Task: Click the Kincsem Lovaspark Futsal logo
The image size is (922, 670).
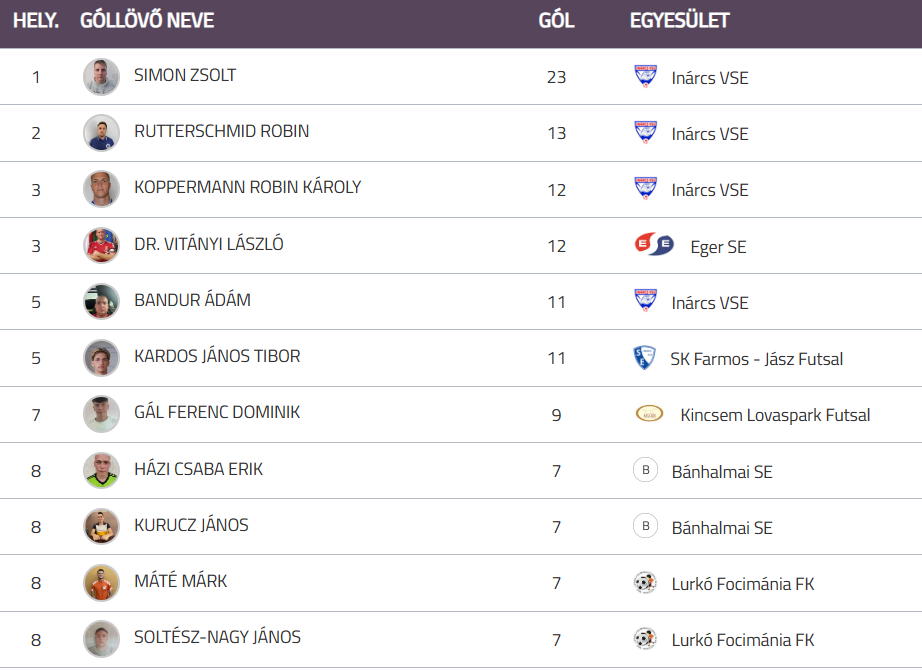Action: click(649, 414)
